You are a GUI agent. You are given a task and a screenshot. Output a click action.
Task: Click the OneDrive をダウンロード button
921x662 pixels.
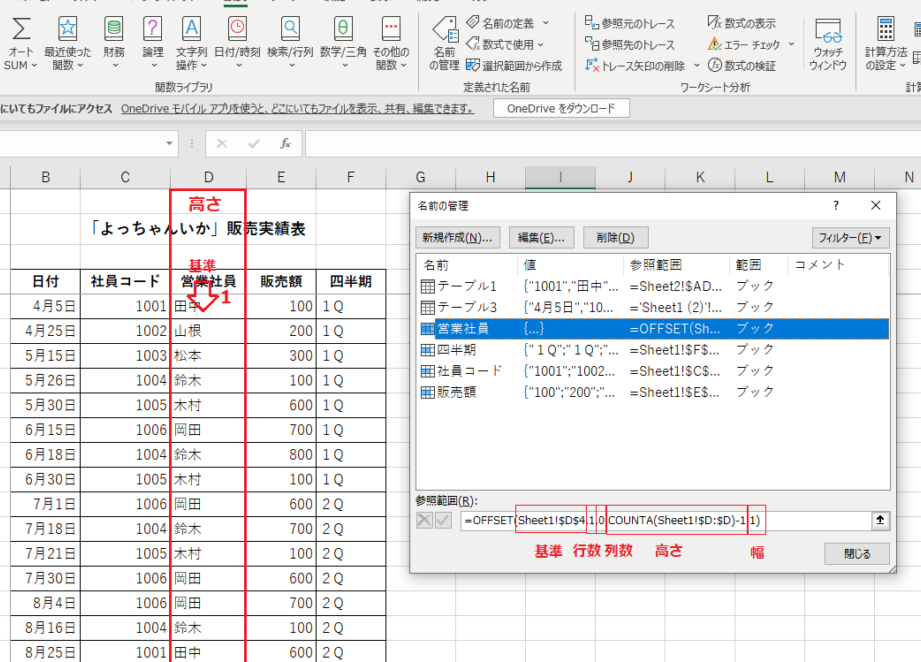pyautogui.click(x=561, y=109)
